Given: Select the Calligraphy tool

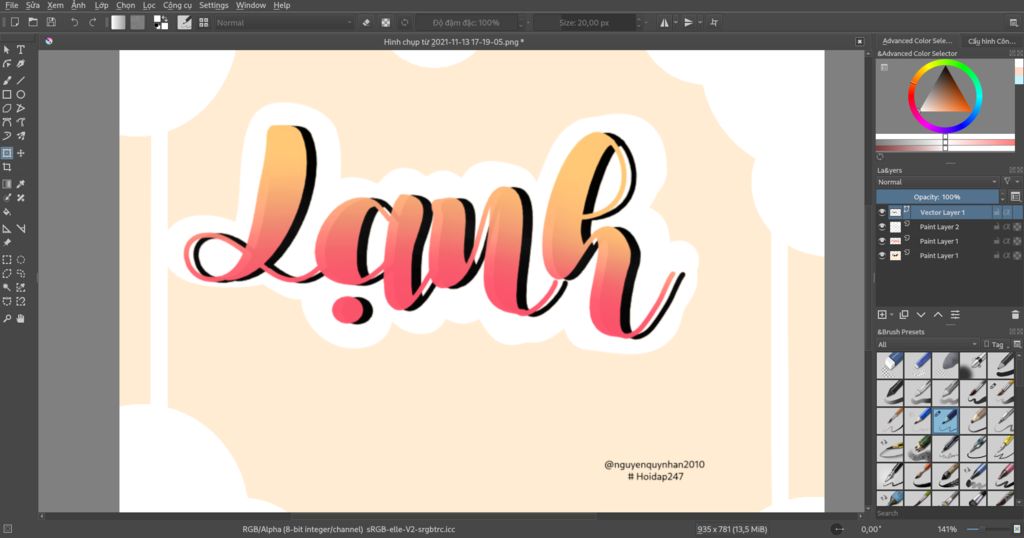Looking at the screenshot, I should click(21, 64).
